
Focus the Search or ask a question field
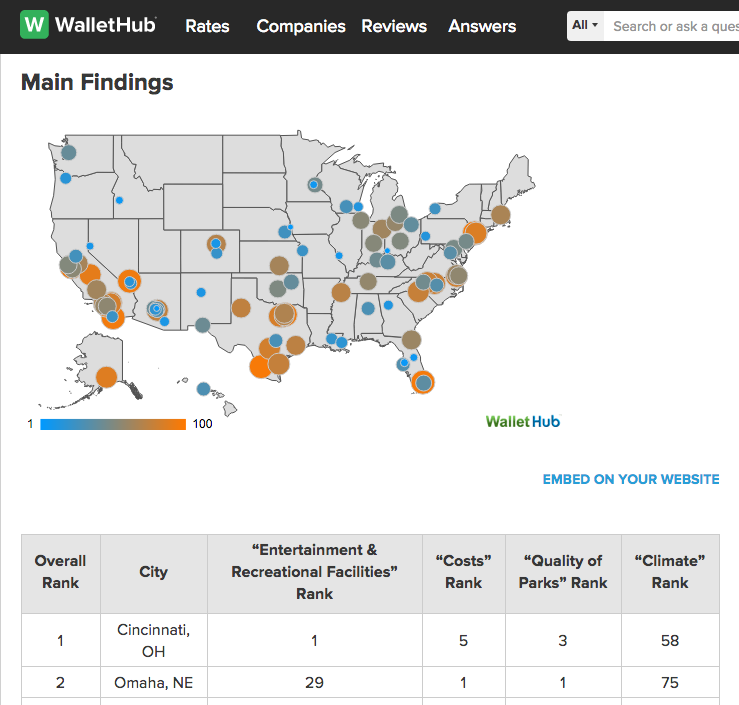(x=672, y=26)
